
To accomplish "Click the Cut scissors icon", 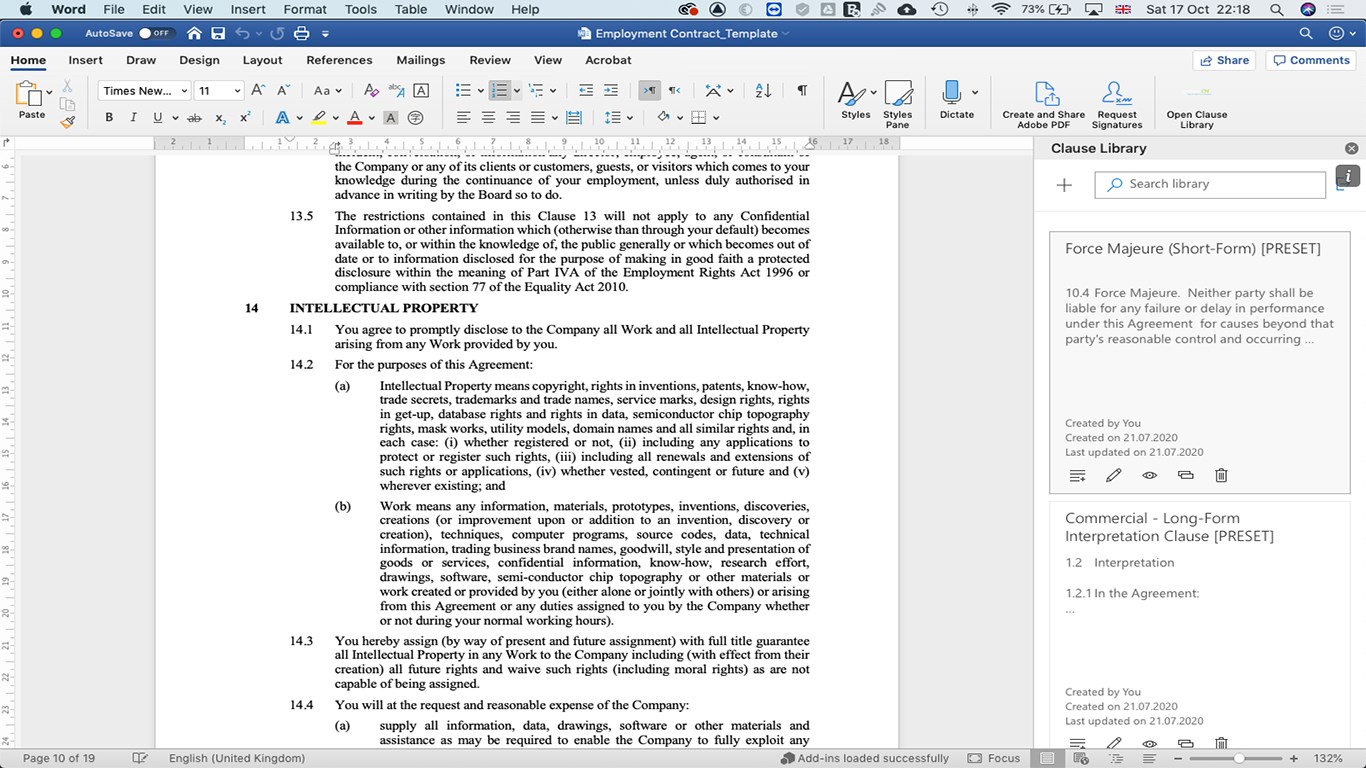I will (68, 86).
